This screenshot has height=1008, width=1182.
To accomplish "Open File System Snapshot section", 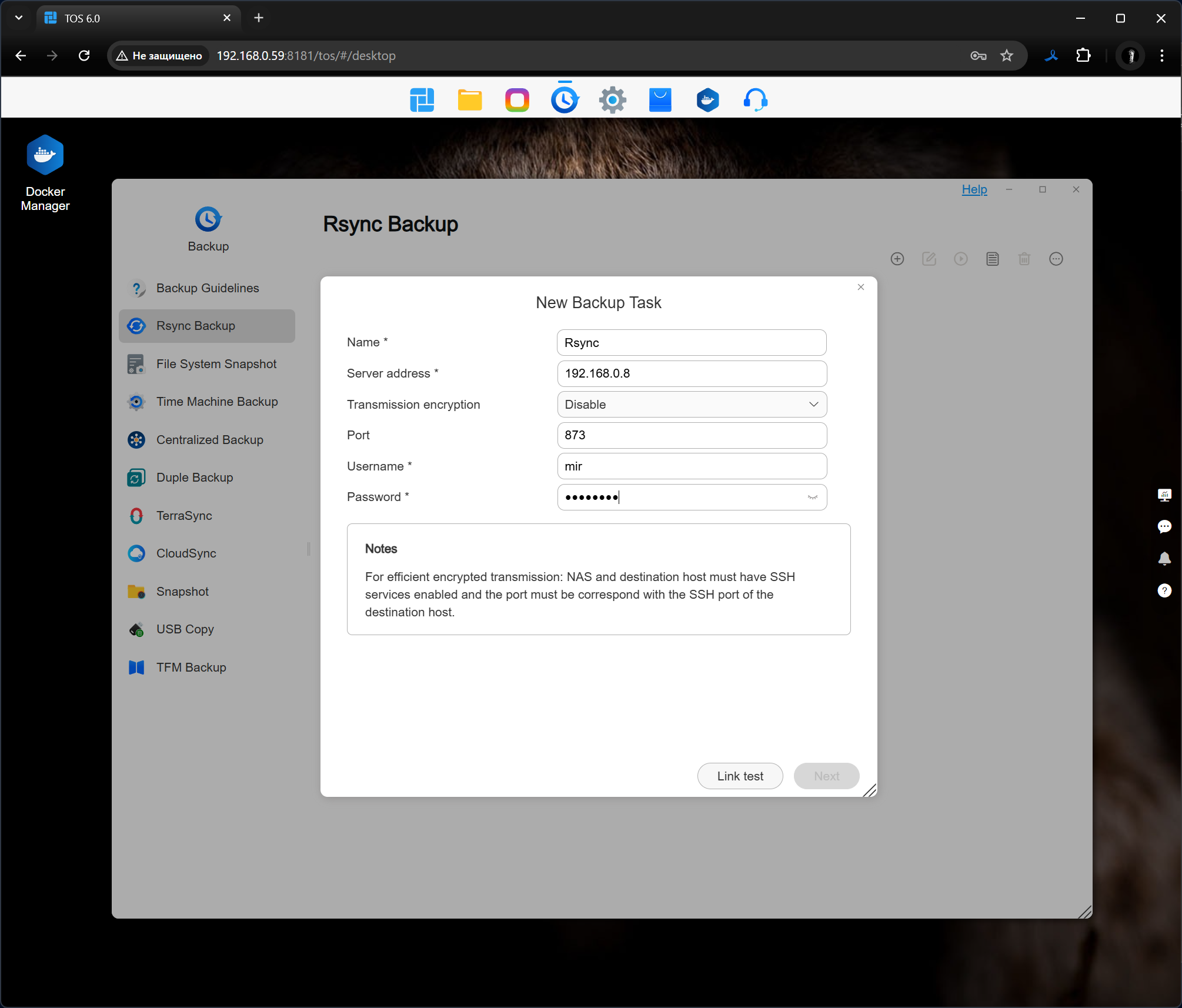I will 216,364.
